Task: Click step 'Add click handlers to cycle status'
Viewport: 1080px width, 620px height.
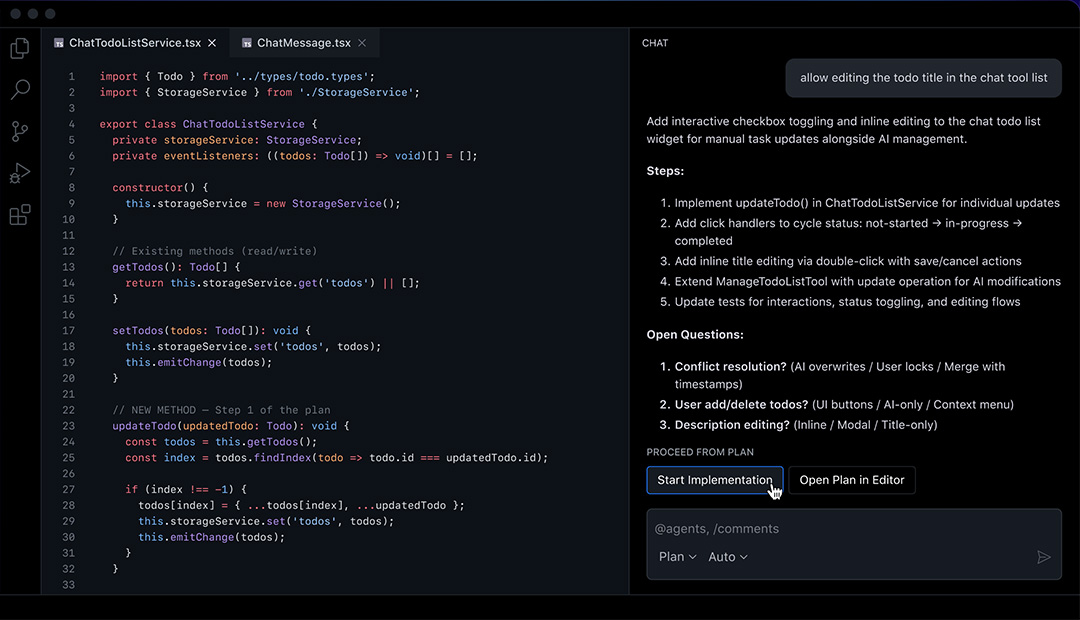Action: pos(848,231)
